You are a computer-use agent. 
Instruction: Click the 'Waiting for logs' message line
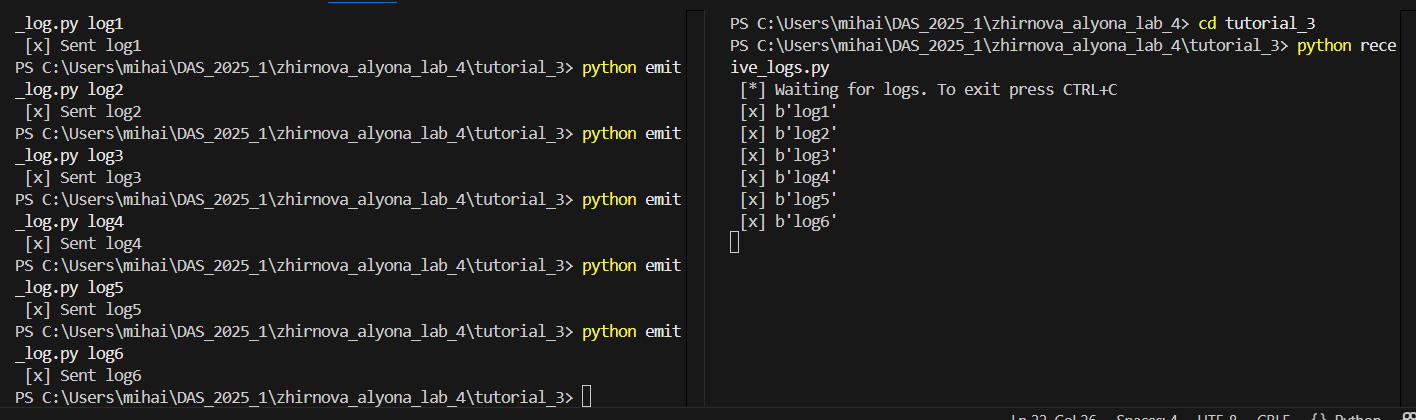point(928,90)
